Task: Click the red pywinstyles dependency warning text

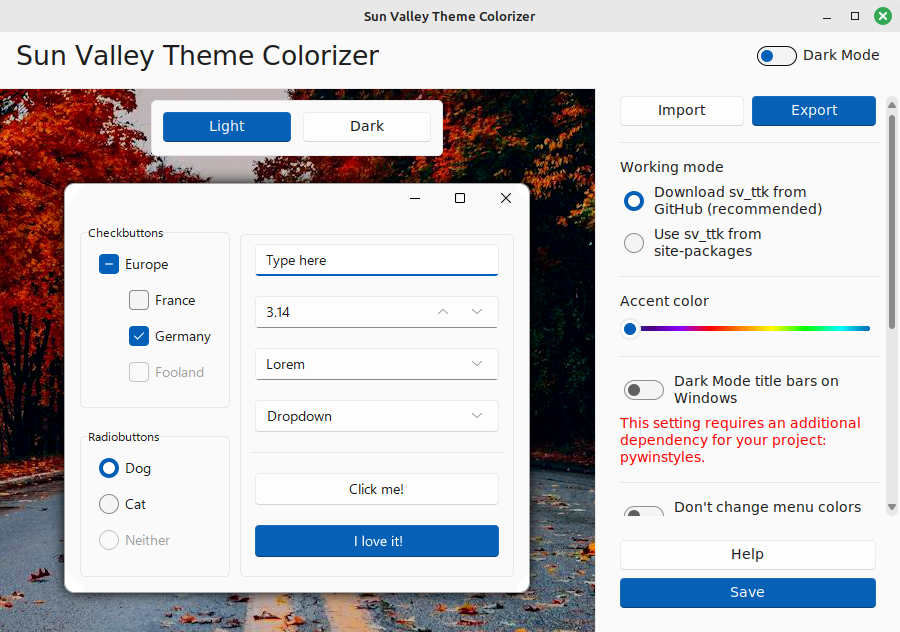Action: coord(740,440)
